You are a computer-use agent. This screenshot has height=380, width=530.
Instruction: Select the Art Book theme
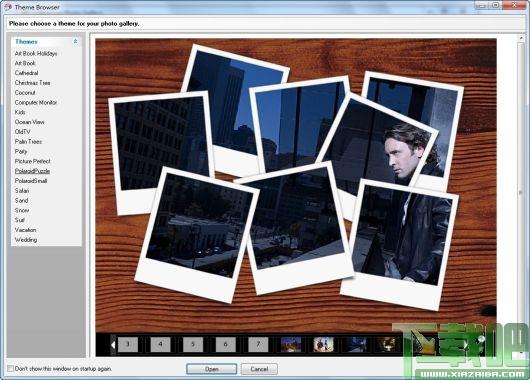click(25, 63)
